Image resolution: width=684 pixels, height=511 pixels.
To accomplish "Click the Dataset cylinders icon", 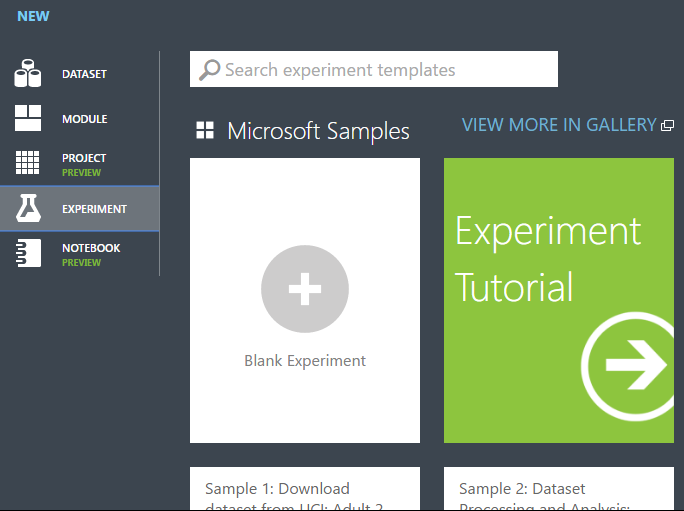I will (x=27, y=73).
